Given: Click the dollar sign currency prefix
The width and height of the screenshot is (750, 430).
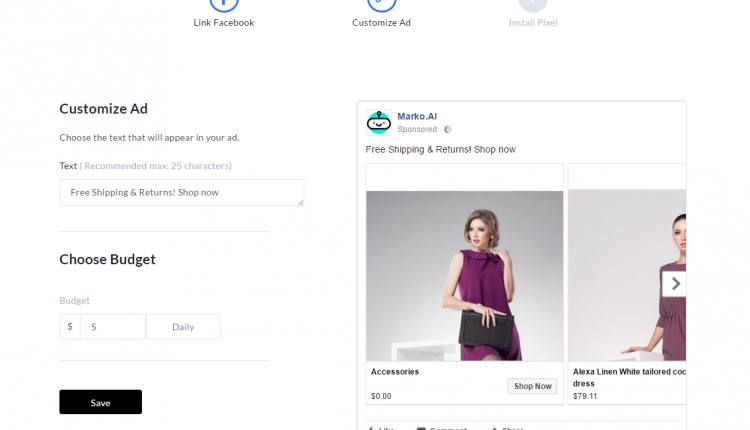Looking at the screenshot, I should pos(70,327).
